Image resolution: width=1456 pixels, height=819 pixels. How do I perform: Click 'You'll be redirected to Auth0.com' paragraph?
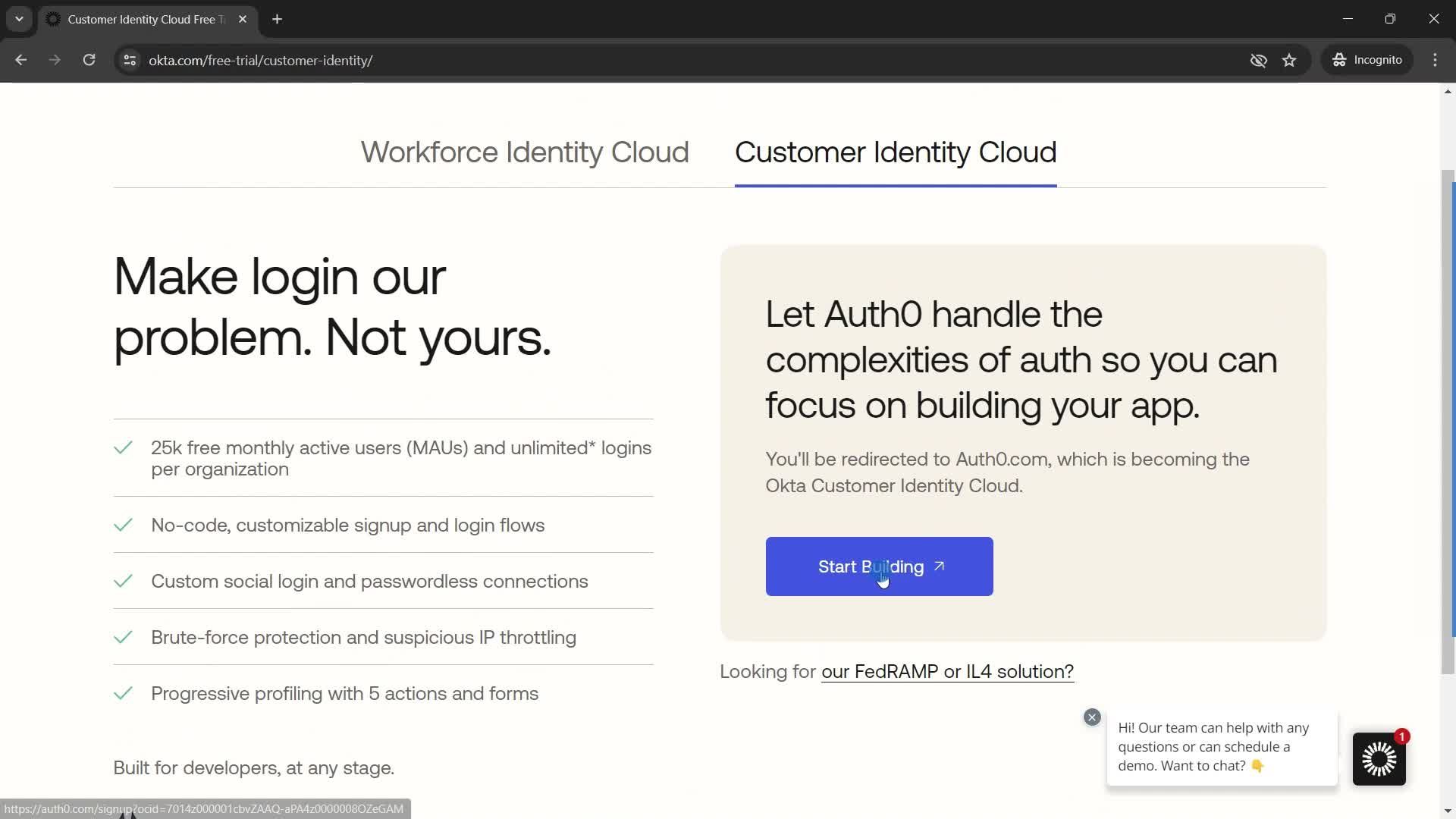click(1007, 472)
